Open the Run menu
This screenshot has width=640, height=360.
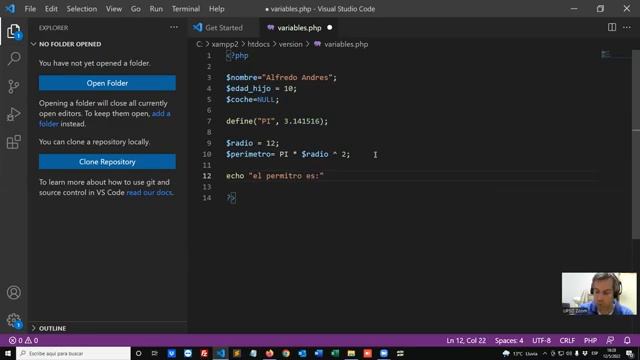[x=156, y=9]
